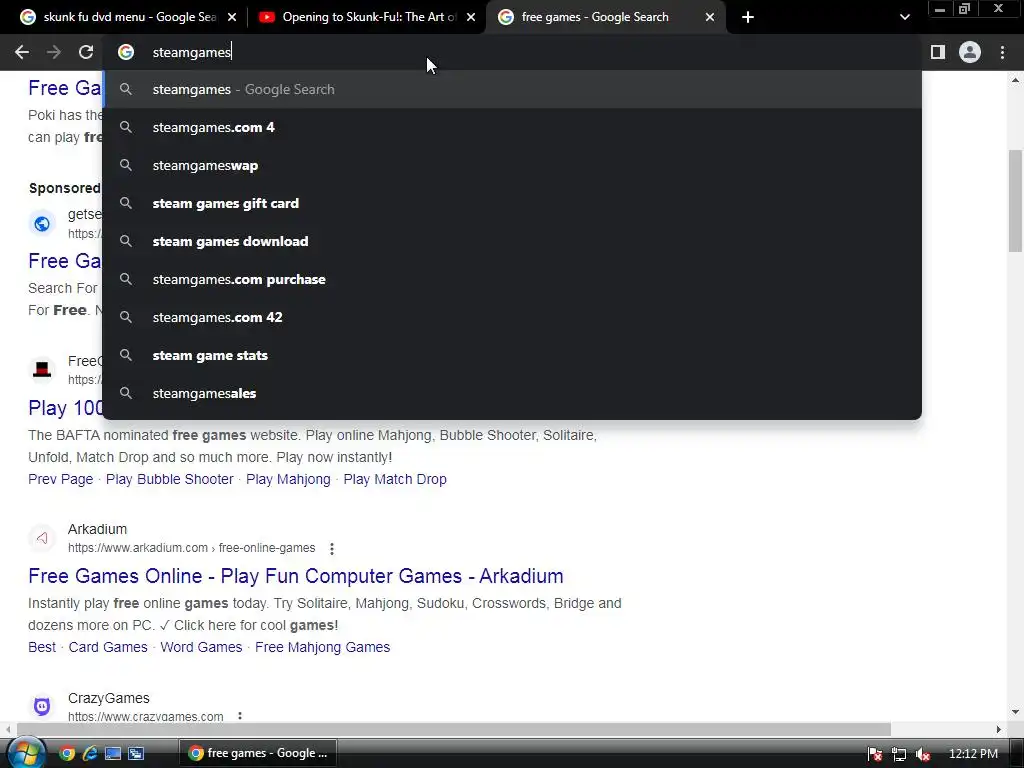Choose suggestion 'steam games download'

(512, 241)
